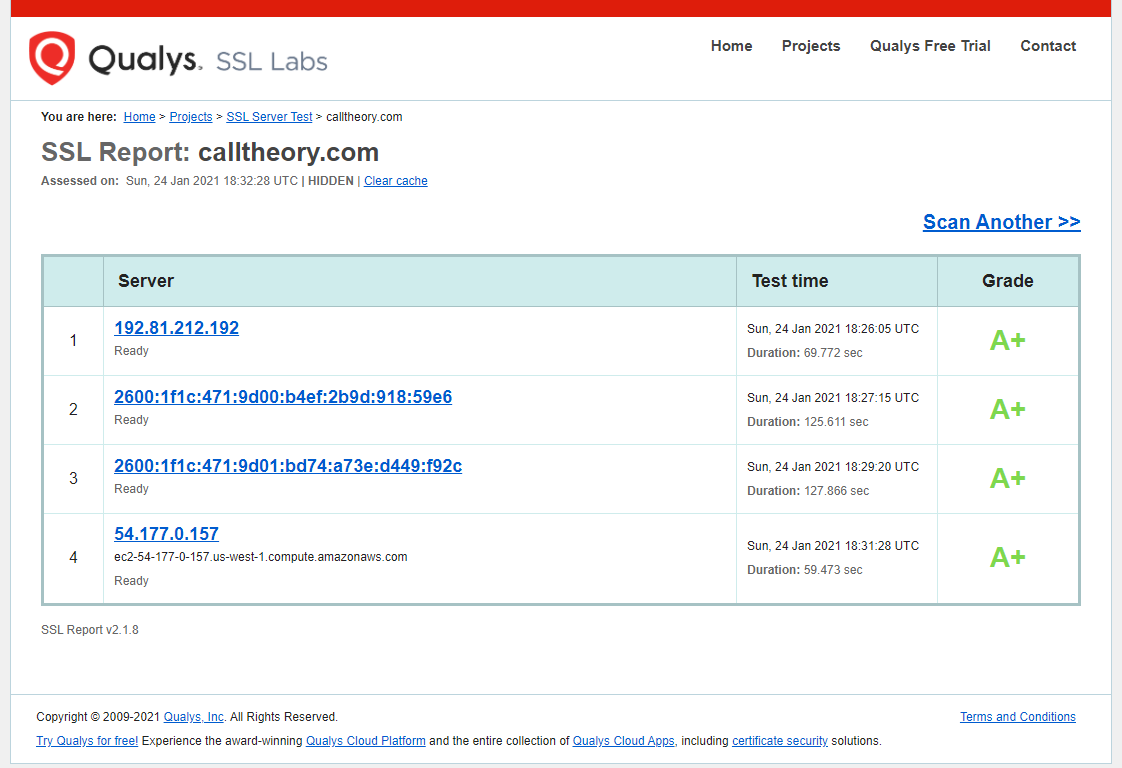The width and height of the screenshot is (1122, 768).
Task: Open the Contact navigation menu item
Action: pos(1048,46)
